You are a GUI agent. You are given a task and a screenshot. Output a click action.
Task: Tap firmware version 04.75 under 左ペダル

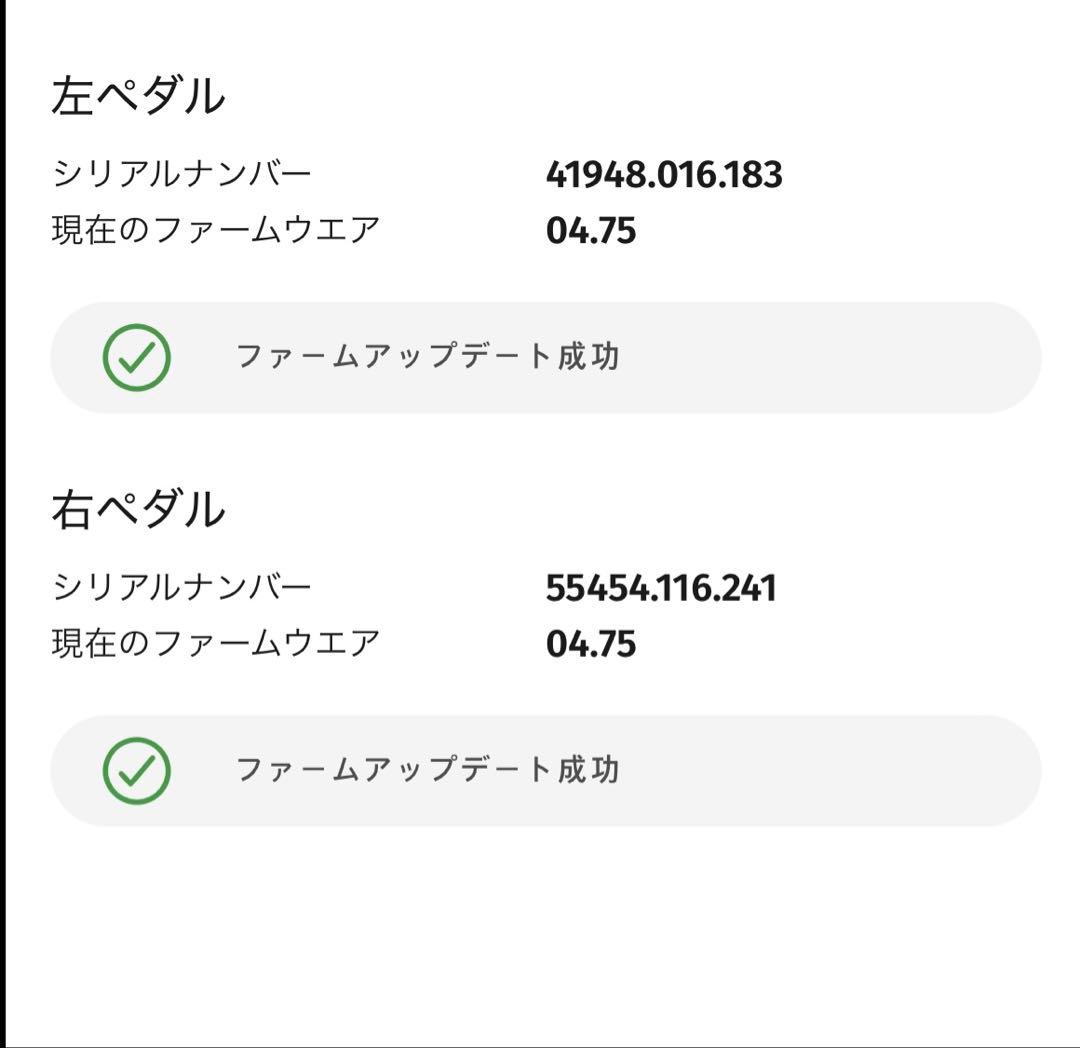click(x=591, y=226)
